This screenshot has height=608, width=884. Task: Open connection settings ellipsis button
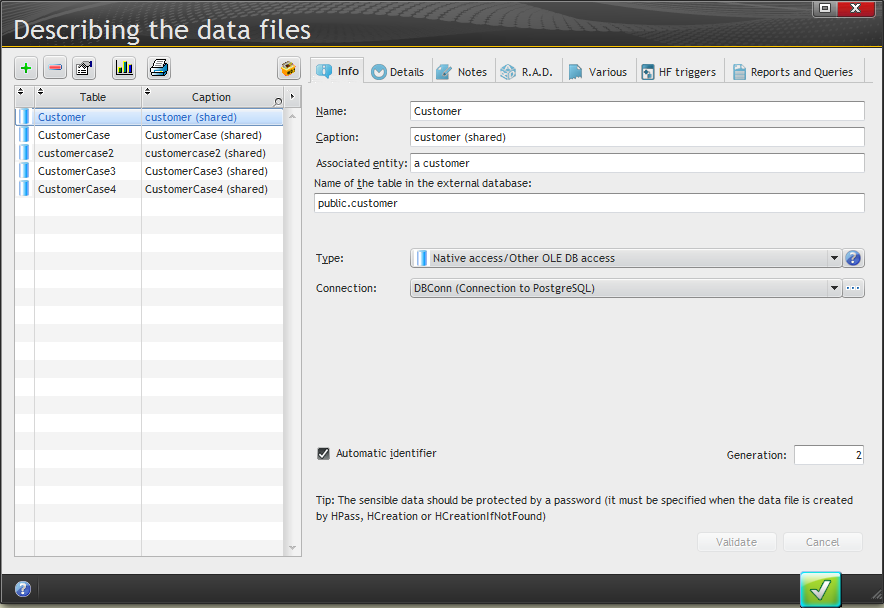[853, 288]
